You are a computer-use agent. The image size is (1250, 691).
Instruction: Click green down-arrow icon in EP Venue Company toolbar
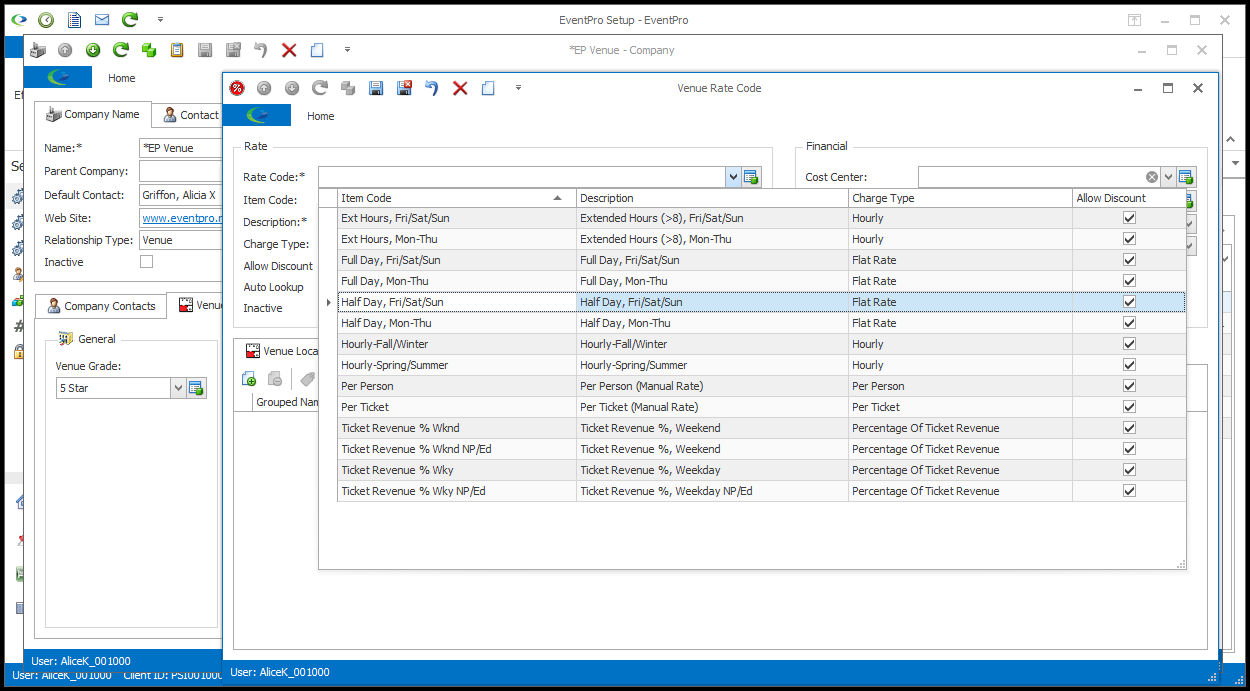click(x=93, y=50)
